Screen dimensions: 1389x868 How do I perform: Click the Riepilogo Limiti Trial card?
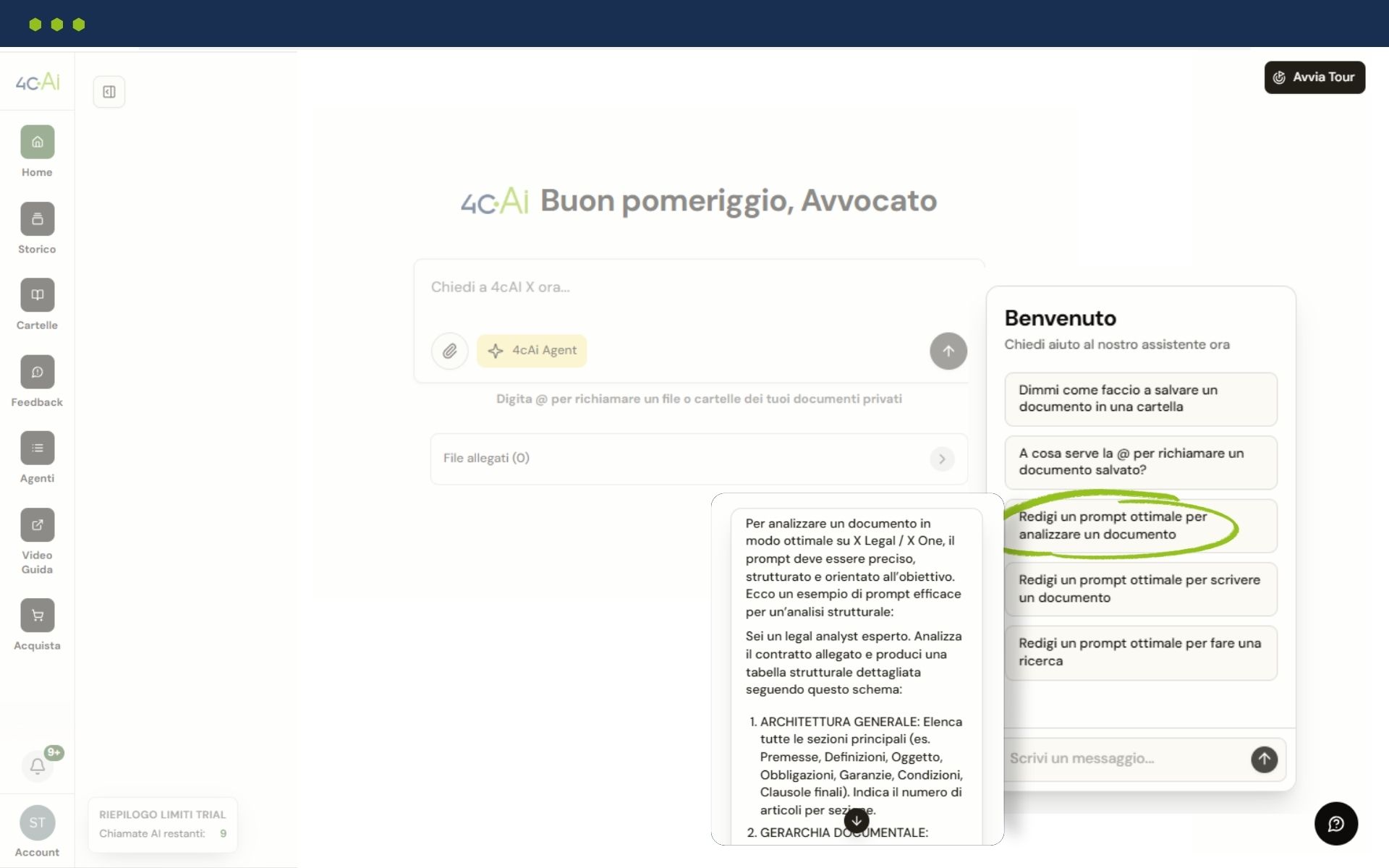tap(163, 825)
